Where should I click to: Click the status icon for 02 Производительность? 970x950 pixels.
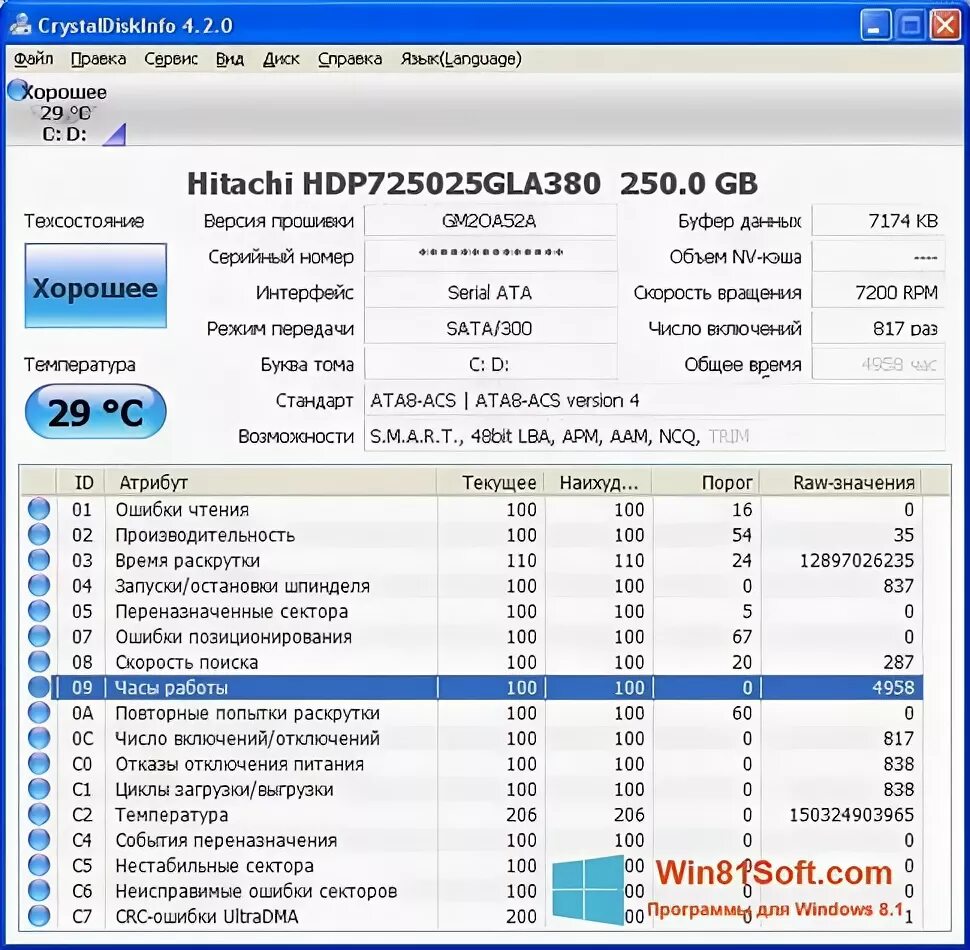[38, 534]
